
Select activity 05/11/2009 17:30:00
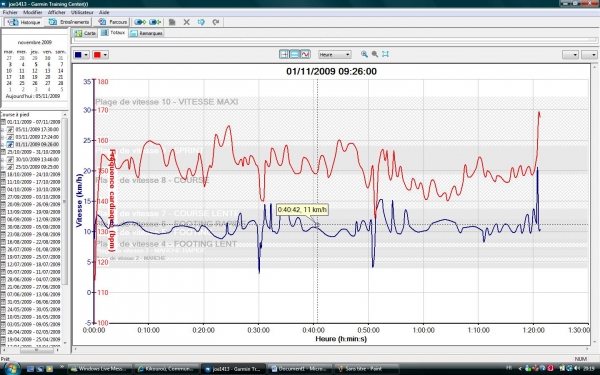pos(37,130)
